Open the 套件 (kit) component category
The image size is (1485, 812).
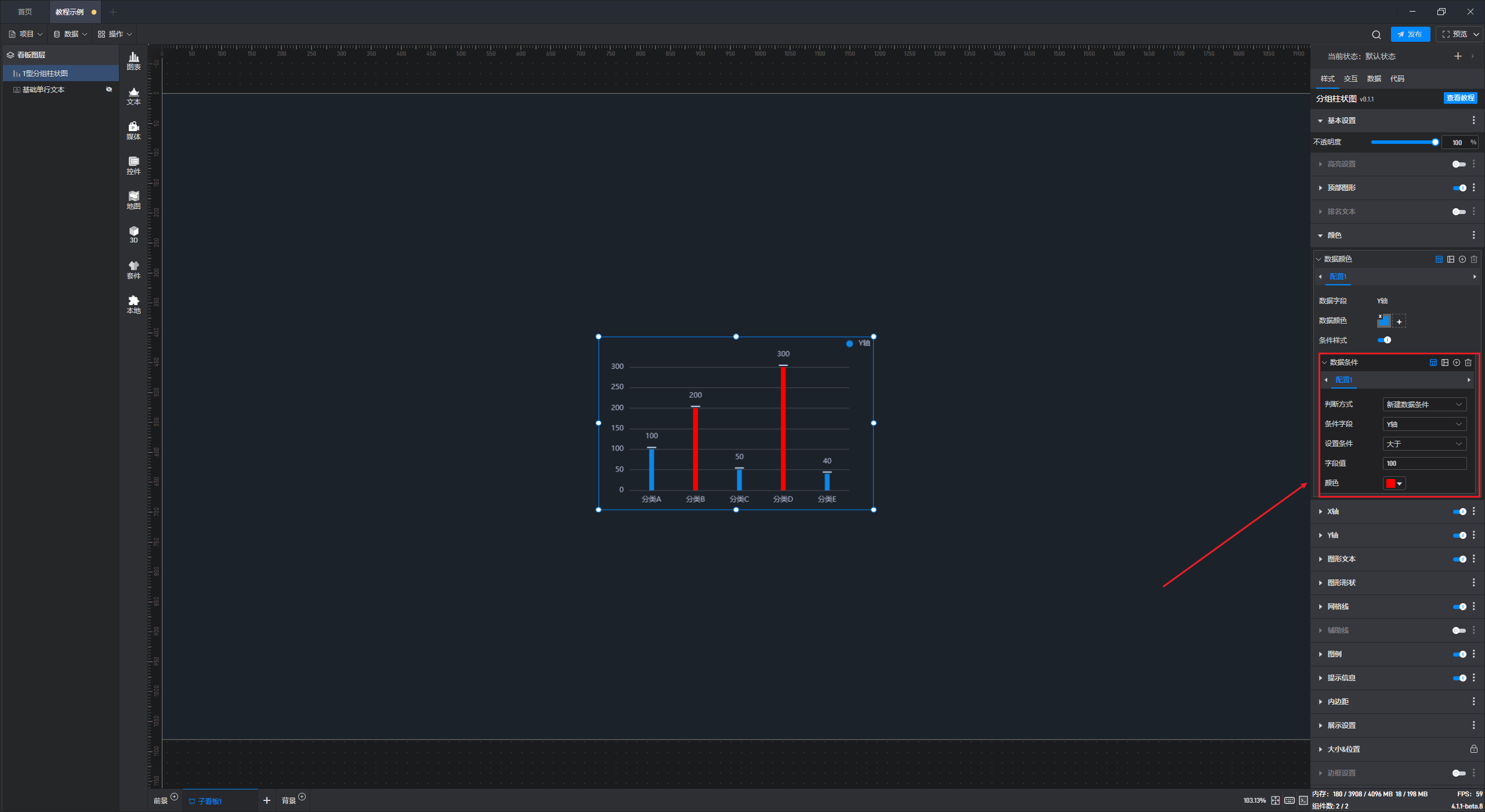[133, 269]
